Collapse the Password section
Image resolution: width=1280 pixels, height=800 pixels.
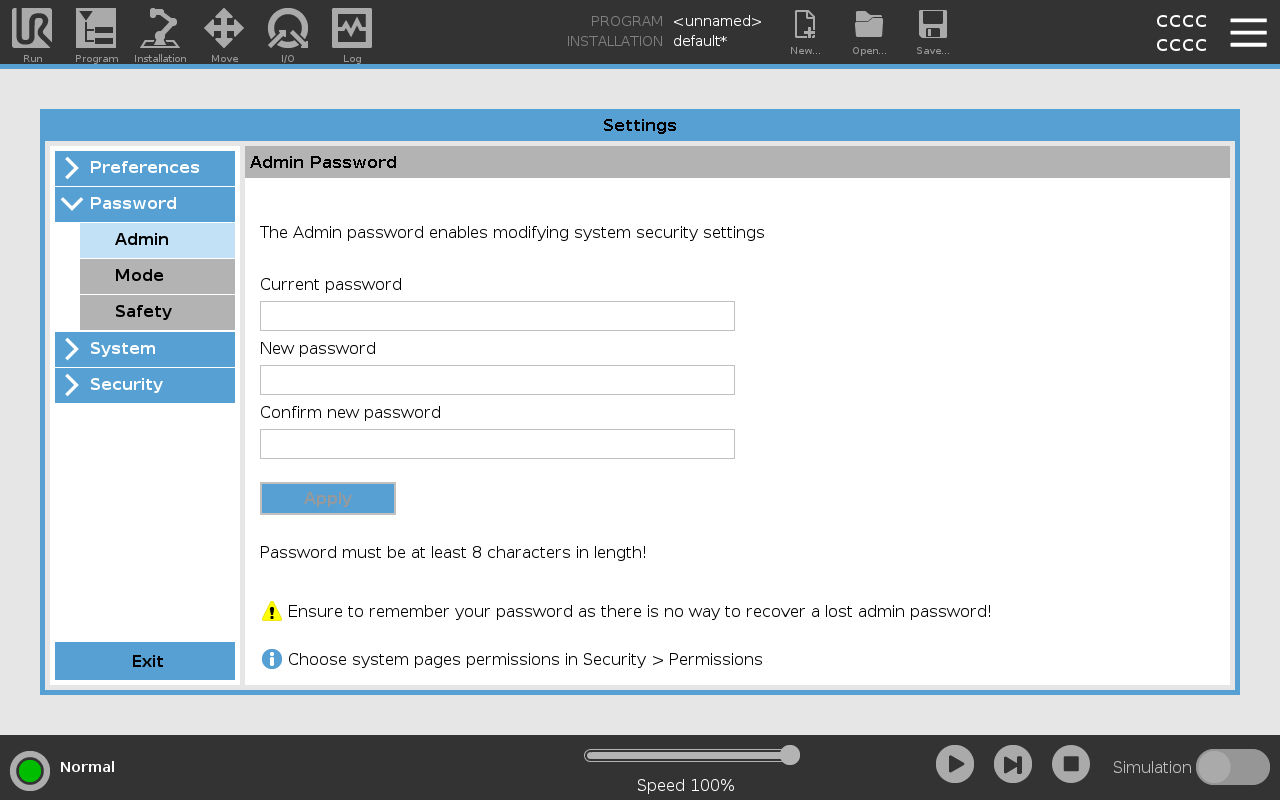point(145,203)
